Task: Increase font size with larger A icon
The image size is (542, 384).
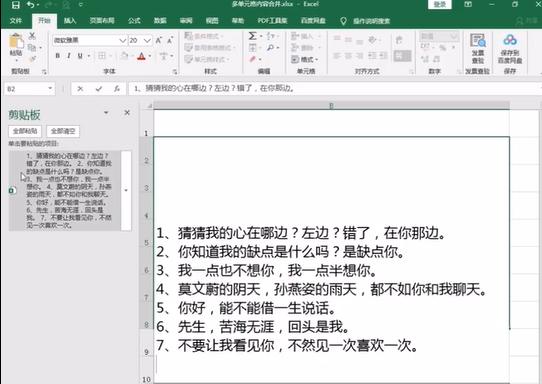Action: pos(159,40)
